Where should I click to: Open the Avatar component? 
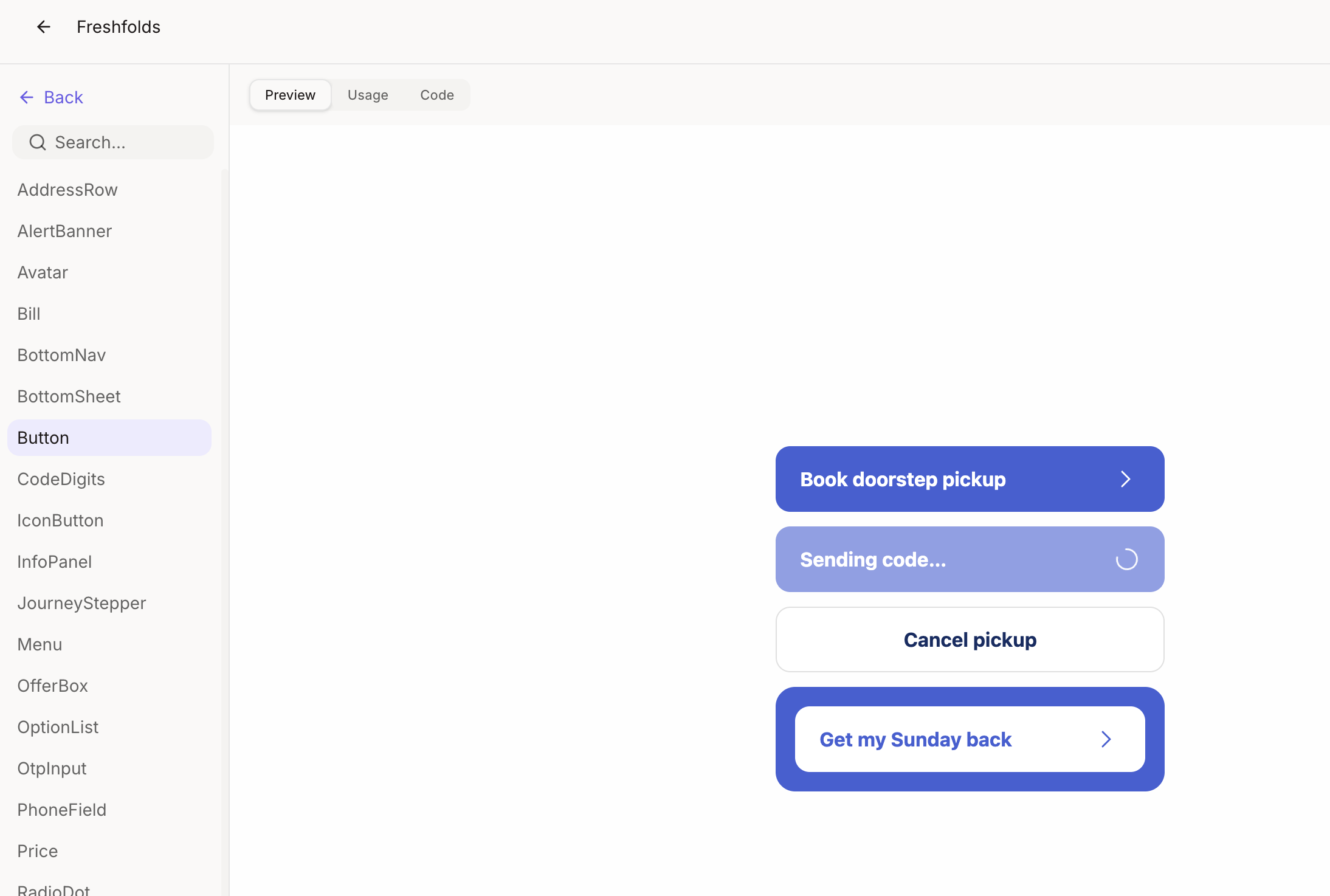[x=109, y=272]
